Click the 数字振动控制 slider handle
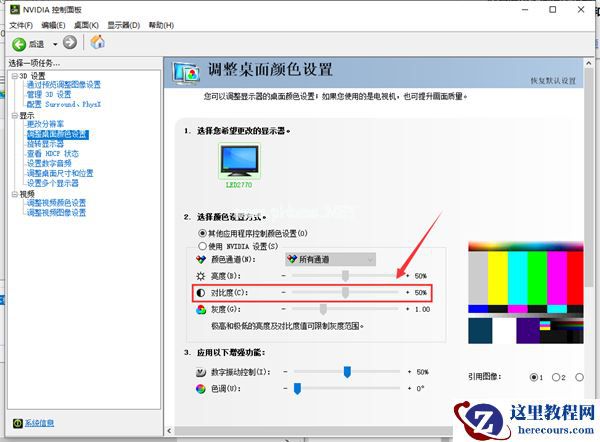The width and height of the screenshot is (600, 442). (x=347, y=372)
